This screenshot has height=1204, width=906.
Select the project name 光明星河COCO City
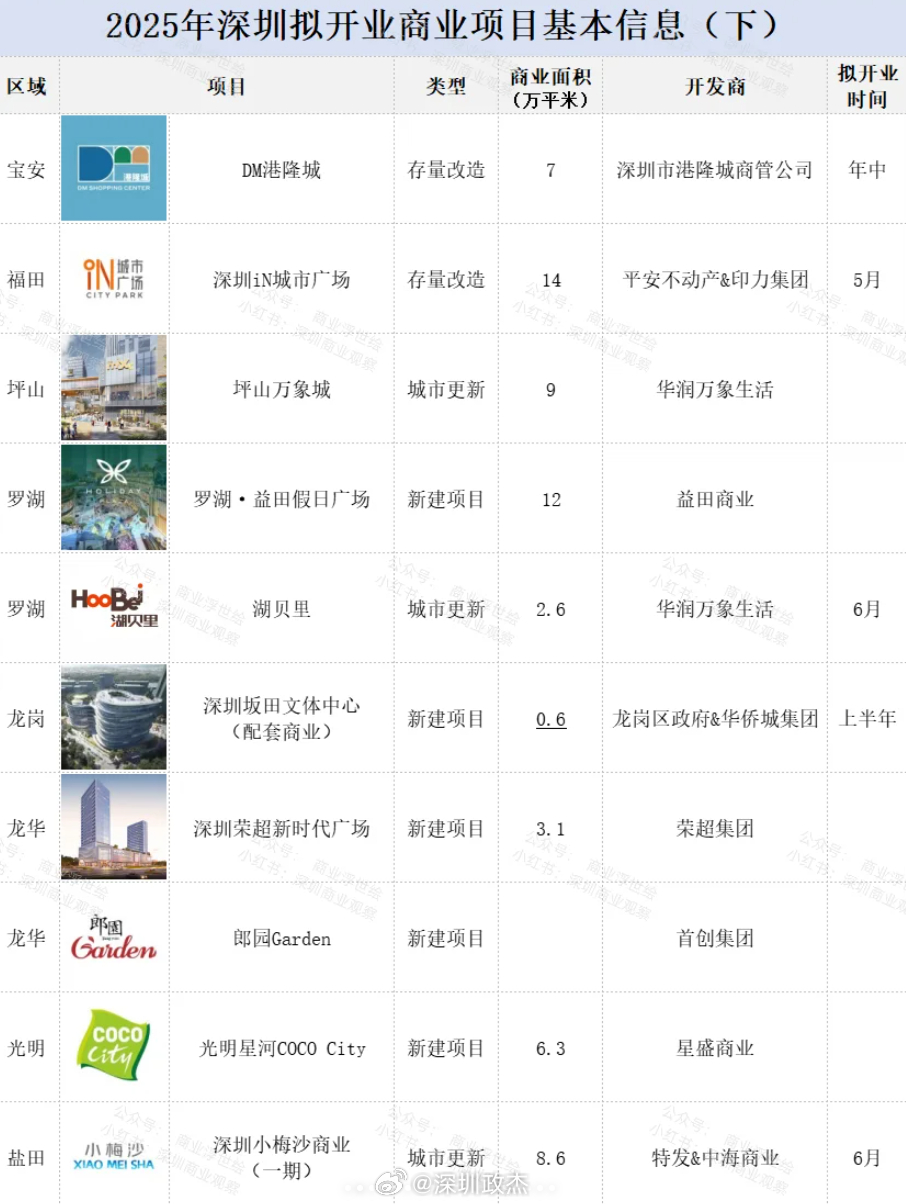281,1049
